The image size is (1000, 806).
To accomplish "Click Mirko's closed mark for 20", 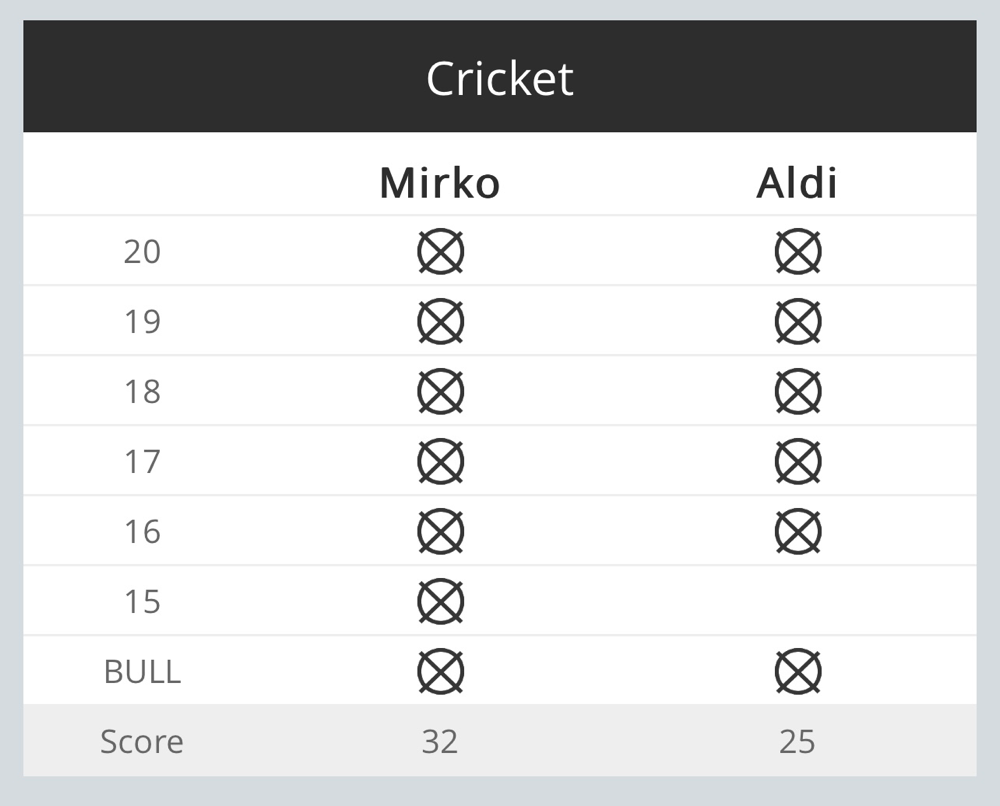I will click(x=440, y=251).
